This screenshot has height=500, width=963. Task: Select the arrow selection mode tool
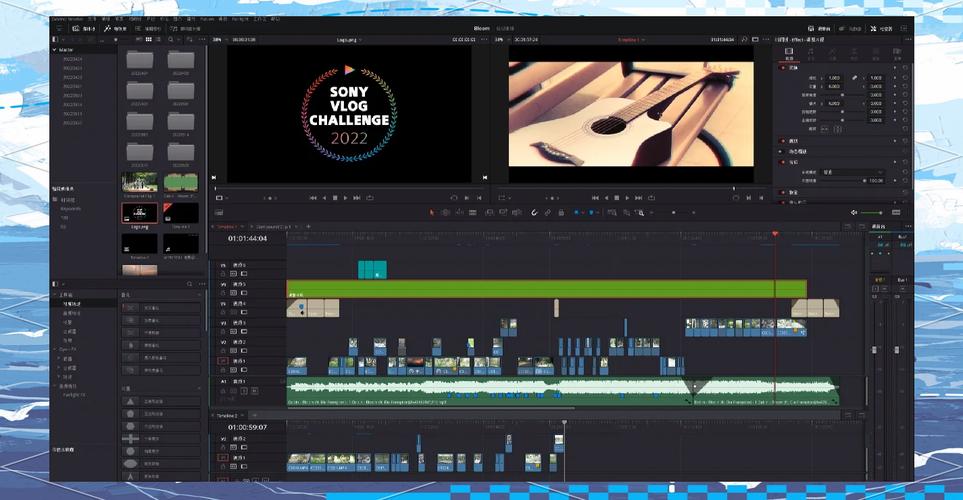[x=432, y=213]
